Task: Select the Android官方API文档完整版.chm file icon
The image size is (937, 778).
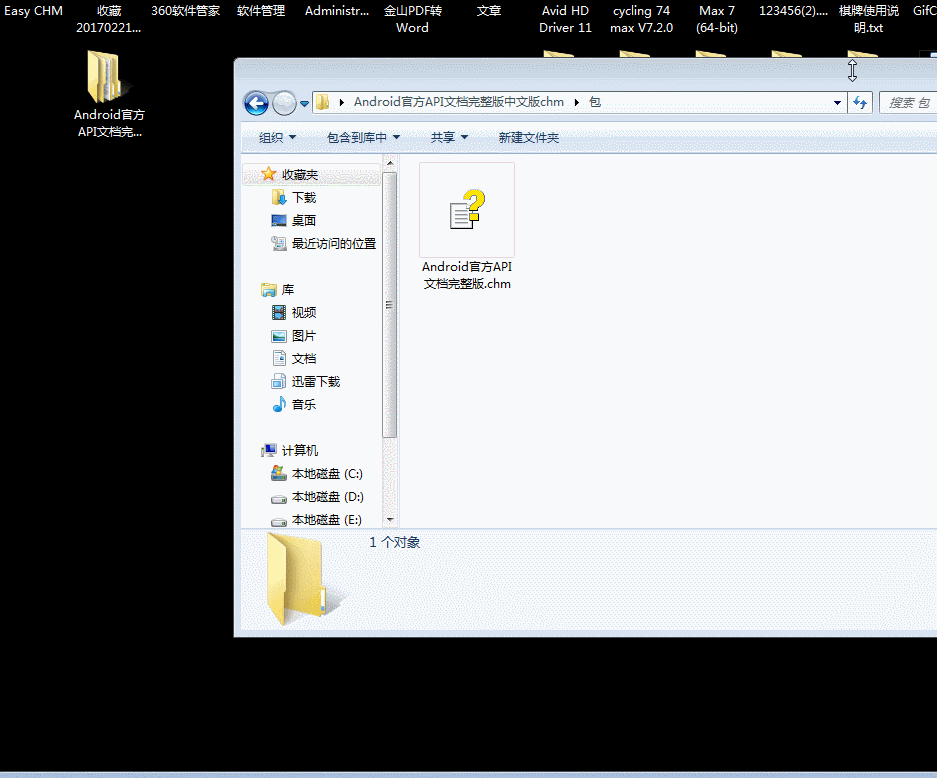Action: [x=467, y=210]
